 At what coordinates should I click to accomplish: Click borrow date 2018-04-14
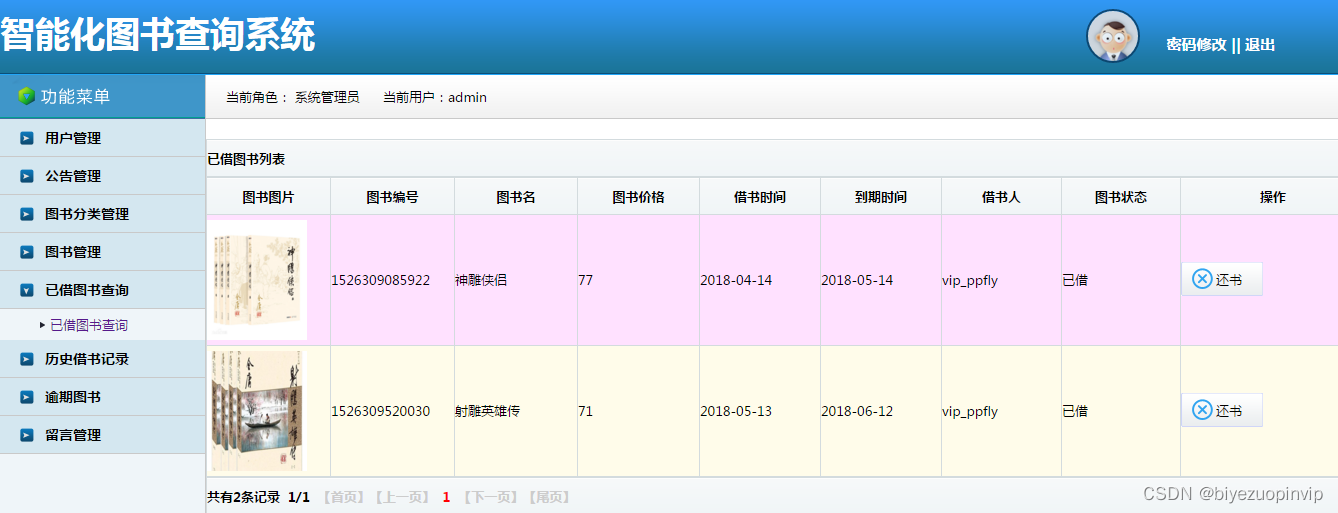click(736, 280)
